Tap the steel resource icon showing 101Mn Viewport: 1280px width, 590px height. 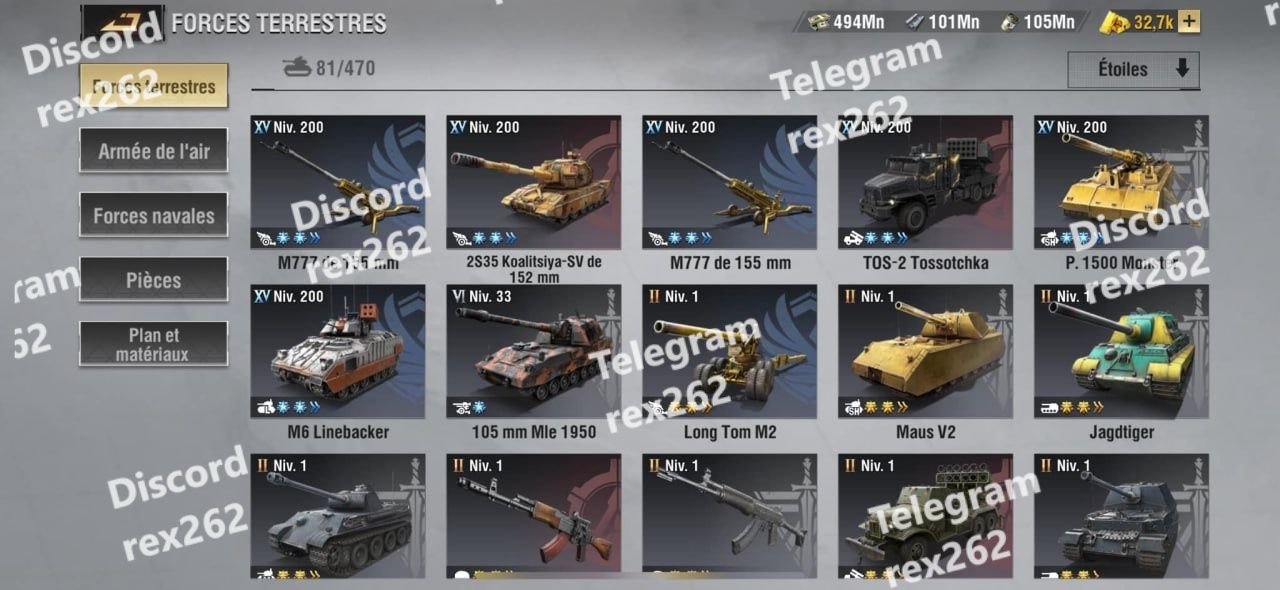[915, 21]
